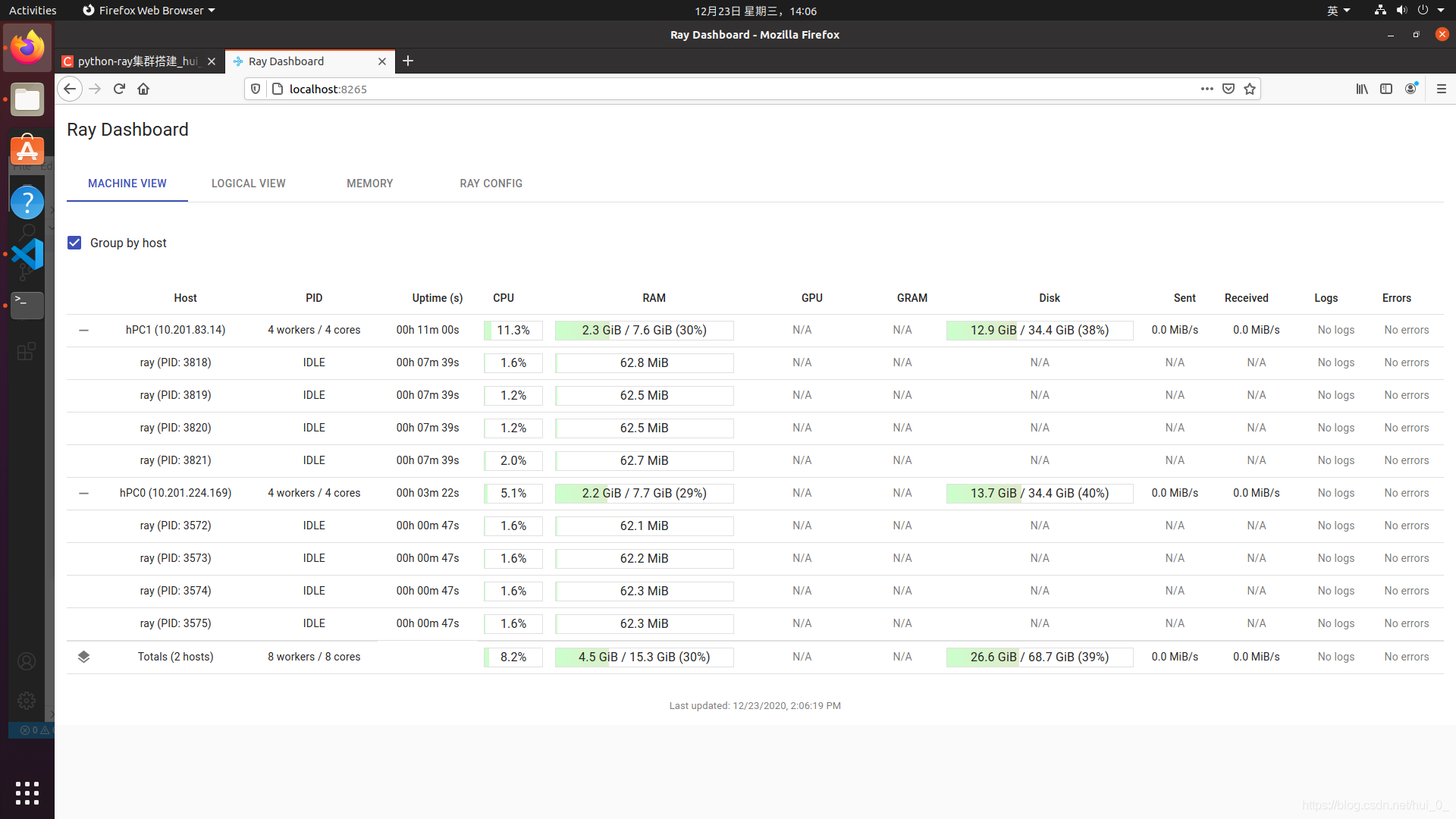The image size is (1456, 819).
Task: Toggle the Firefox sidebar view
Action: point(1386,89)
